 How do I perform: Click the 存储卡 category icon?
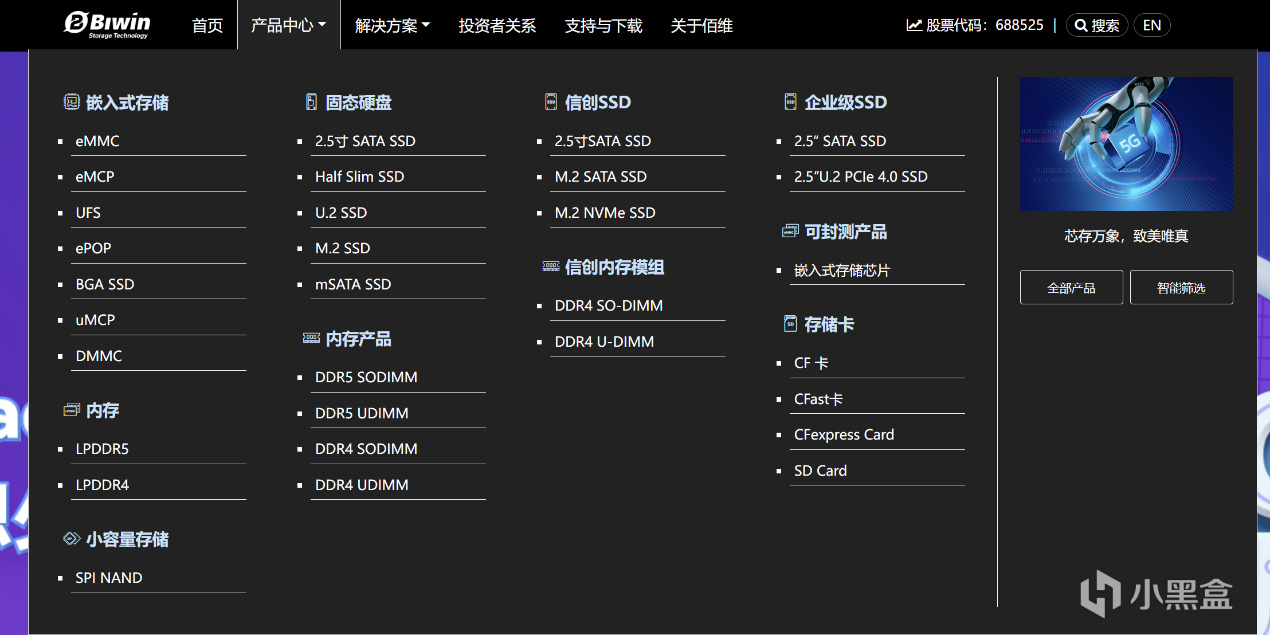[790, 324]
